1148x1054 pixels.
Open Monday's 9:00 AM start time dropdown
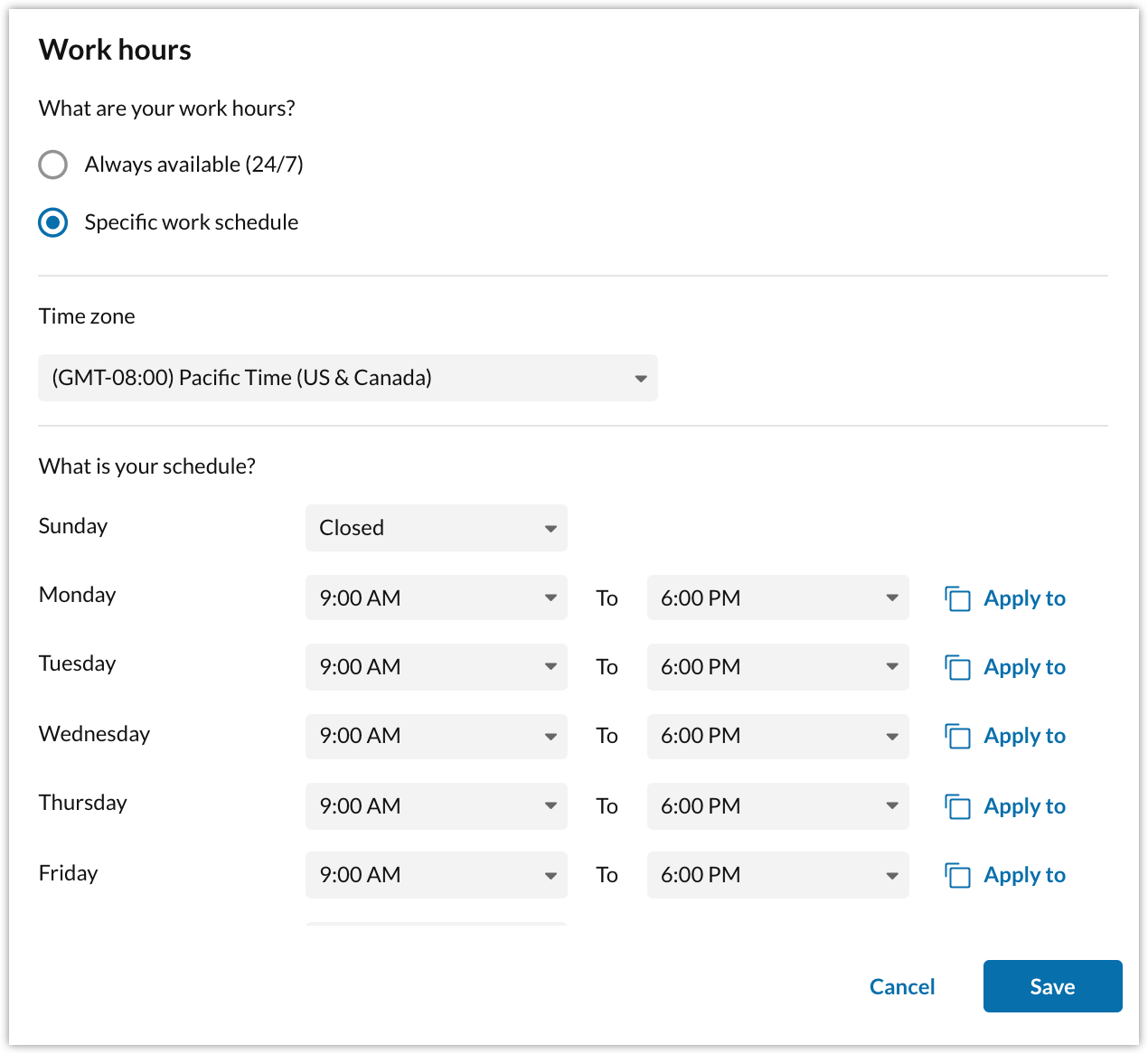tap(436, 598)
